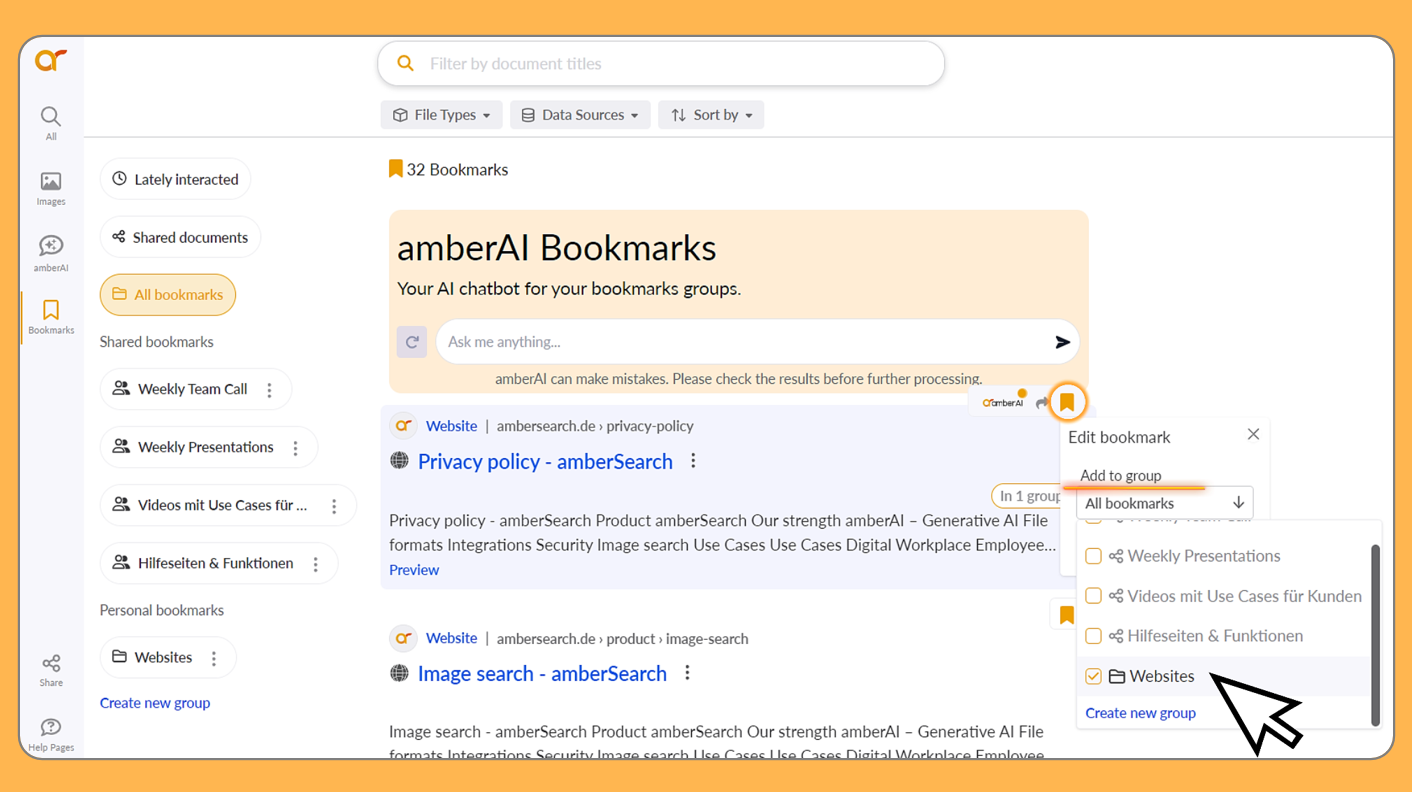Viewport: 1412px width, 792px height.
Task: Click the amberAI badge above Privacy policy
Action: click(x=1003, y=402)
